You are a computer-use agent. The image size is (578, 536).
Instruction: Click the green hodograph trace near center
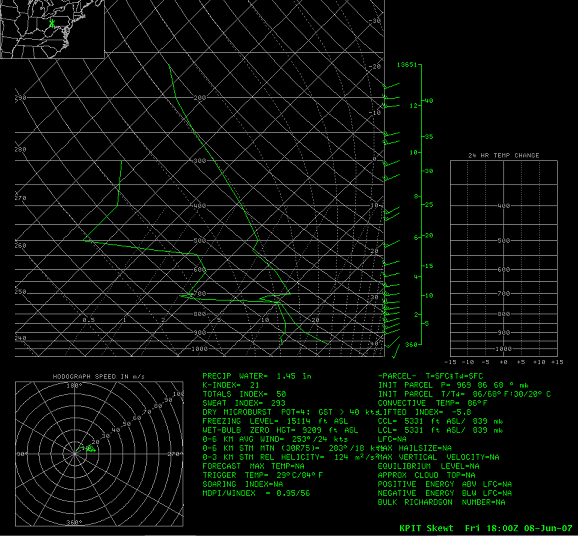click(x=86, y=449)
